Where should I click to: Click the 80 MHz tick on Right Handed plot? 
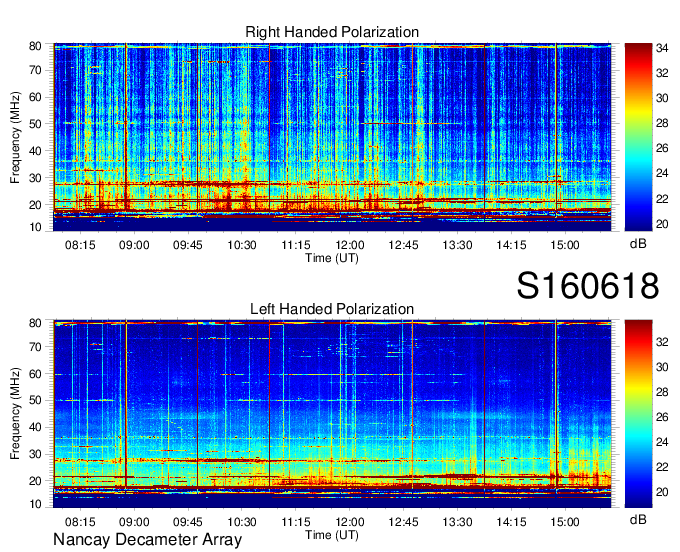coord(35,46)
